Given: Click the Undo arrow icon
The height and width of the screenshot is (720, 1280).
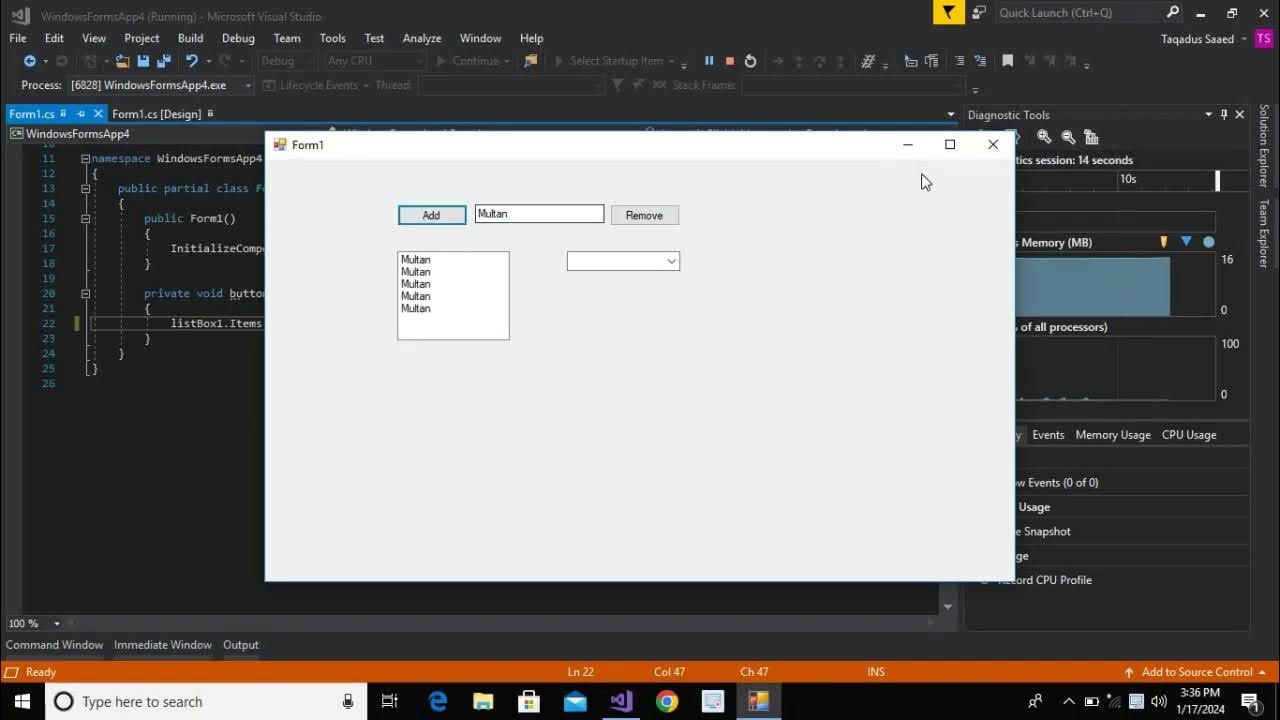Looking at the screenshot, I should (191, 61).
